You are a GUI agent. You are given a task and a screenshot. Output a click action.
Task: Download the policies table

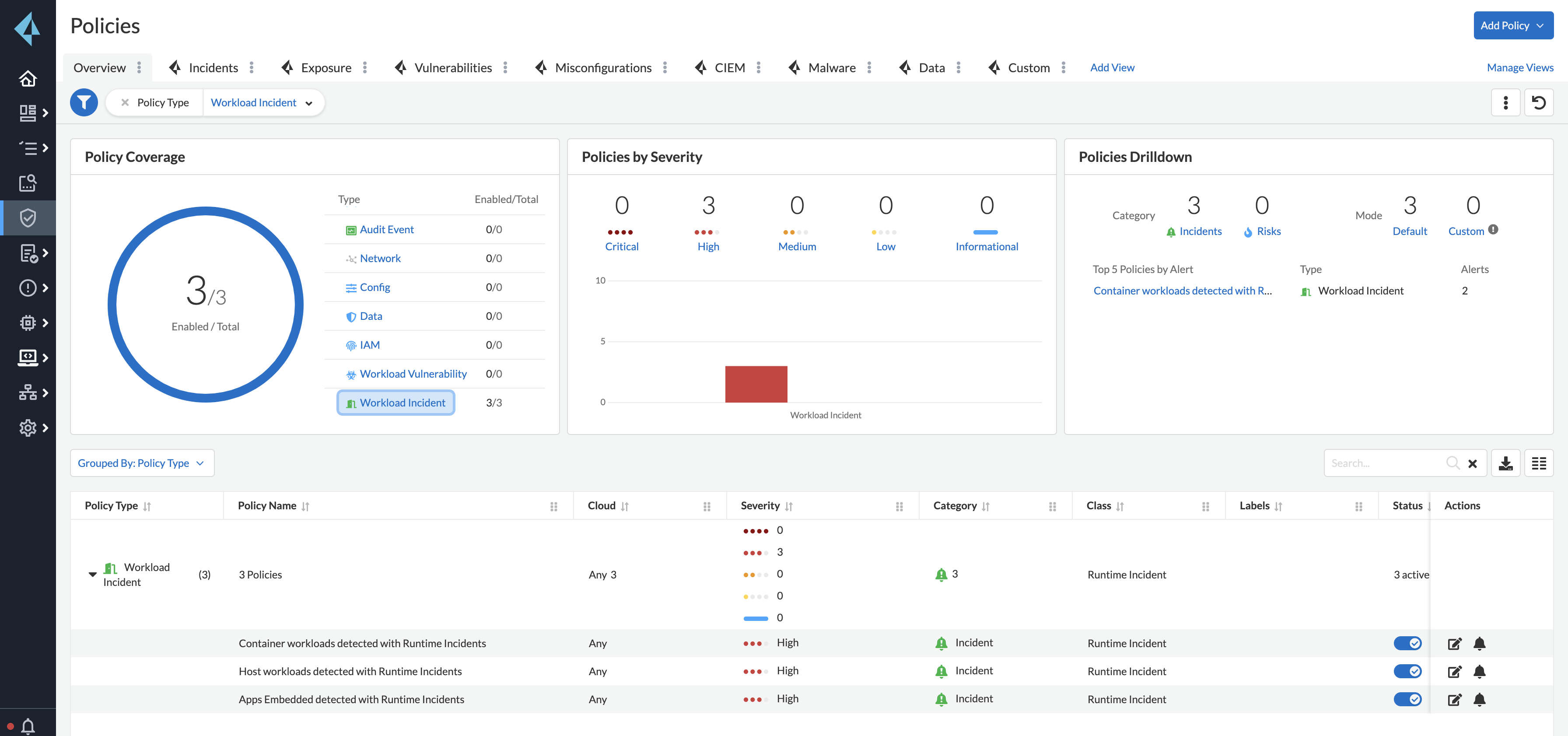coord(1505,463)
